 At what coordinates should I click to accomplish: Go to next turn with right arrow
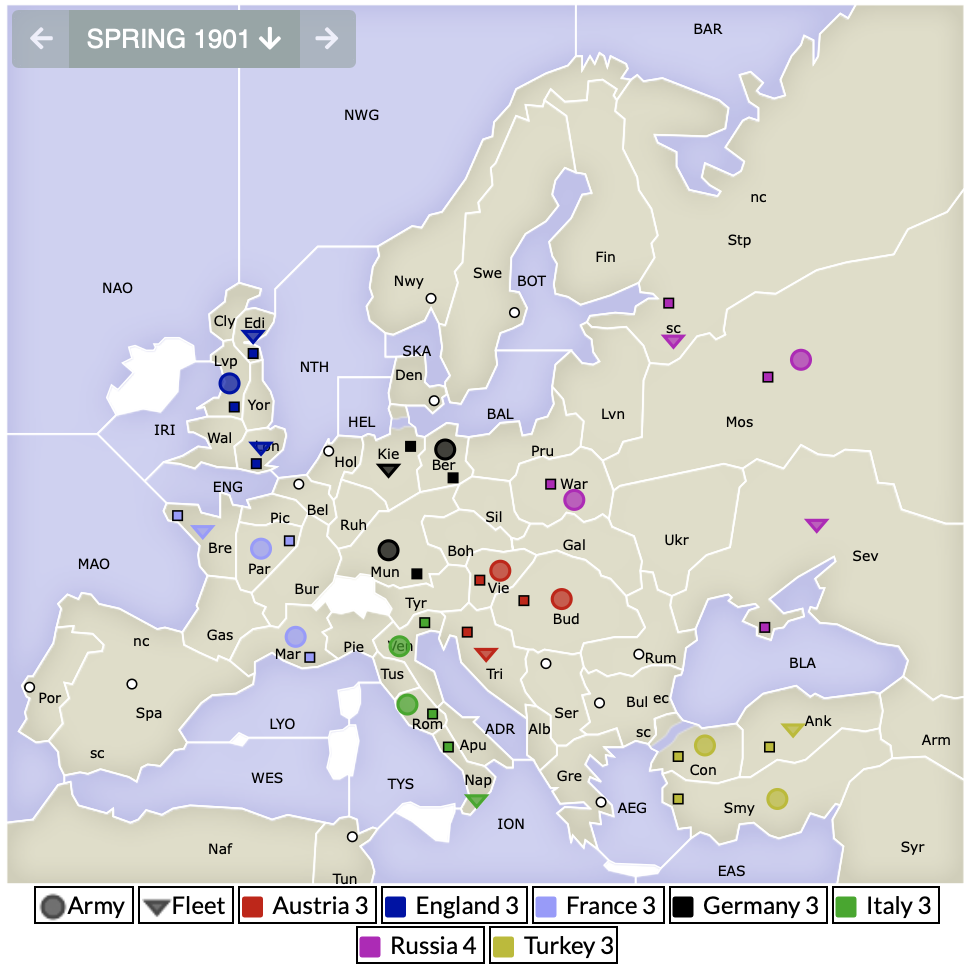pyautogui.click(x=327, y=38)
